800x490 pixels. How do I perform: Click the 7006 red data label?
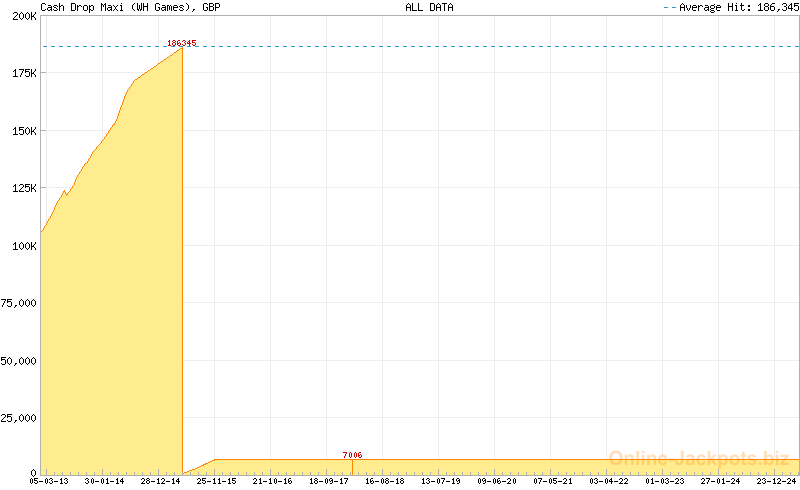point(352,455)
